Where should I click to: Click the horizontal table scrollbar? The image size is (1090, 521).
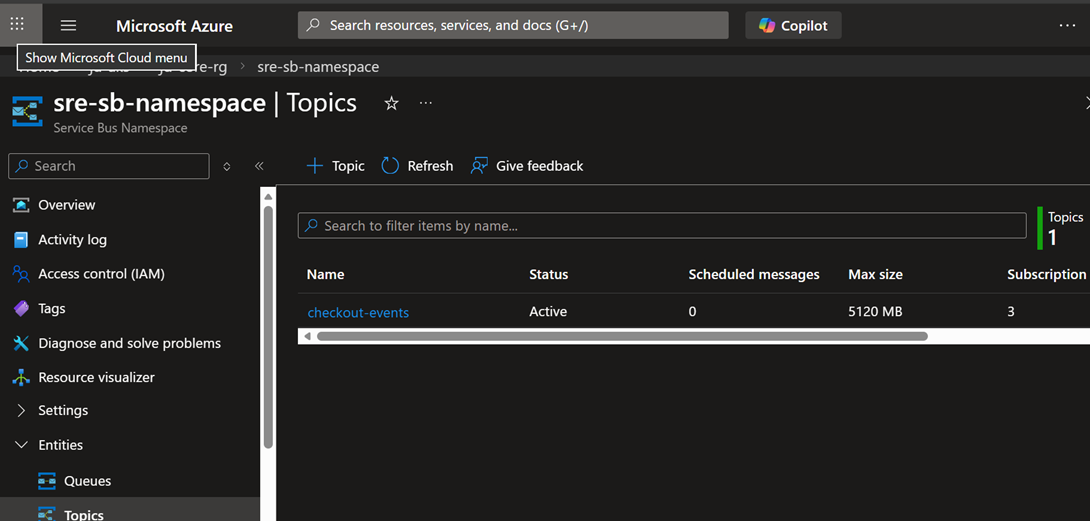[622, 336]
